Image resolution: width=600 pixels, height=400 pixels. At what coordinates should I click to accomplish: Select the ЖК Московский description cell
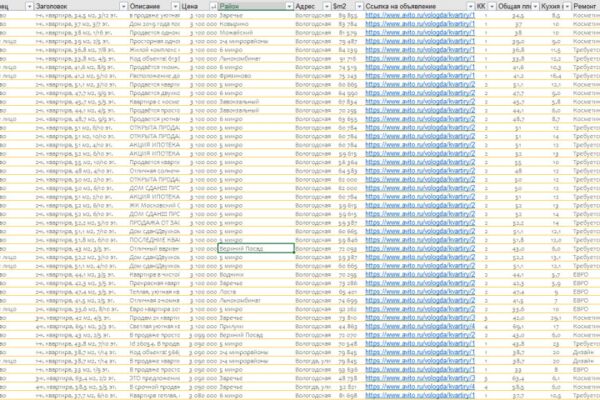coord(154,205)
